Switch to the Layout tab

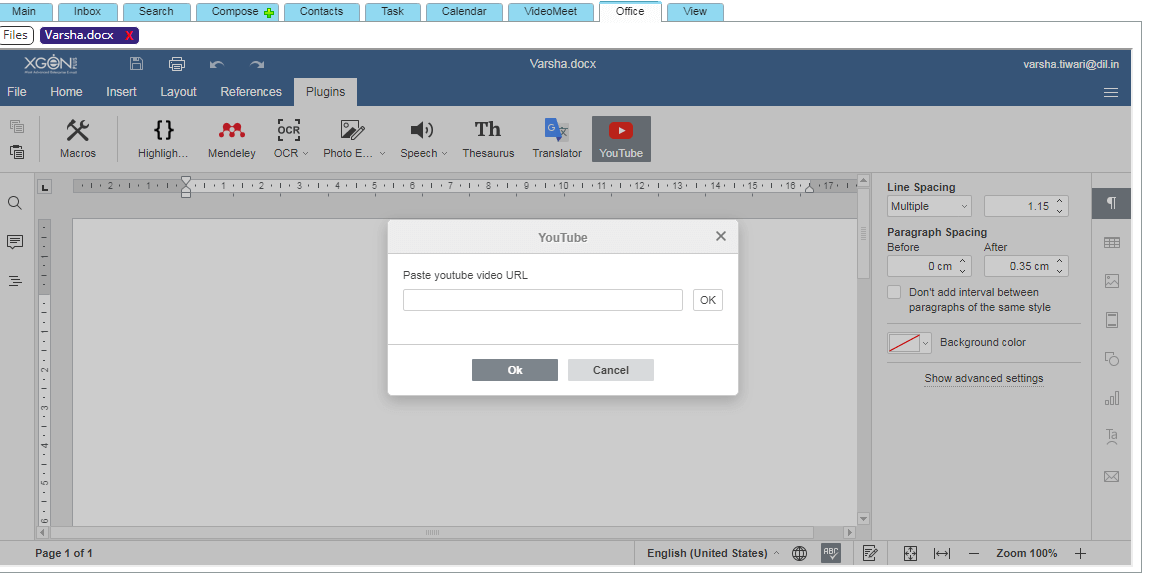(x=178, y=92)
